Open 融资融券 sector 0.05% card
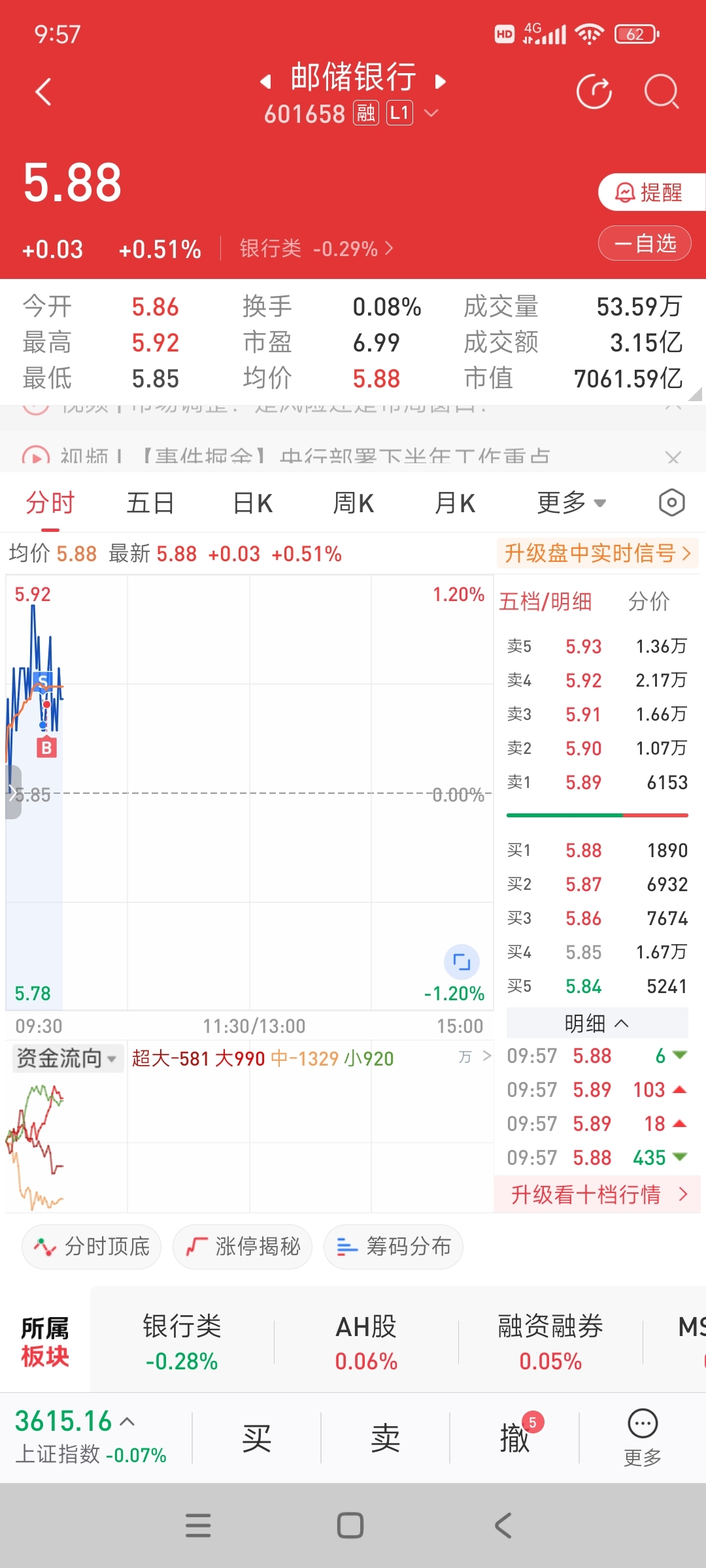Image resolution: width=706 pixels, height=1568 pixels. [550, 1343]
